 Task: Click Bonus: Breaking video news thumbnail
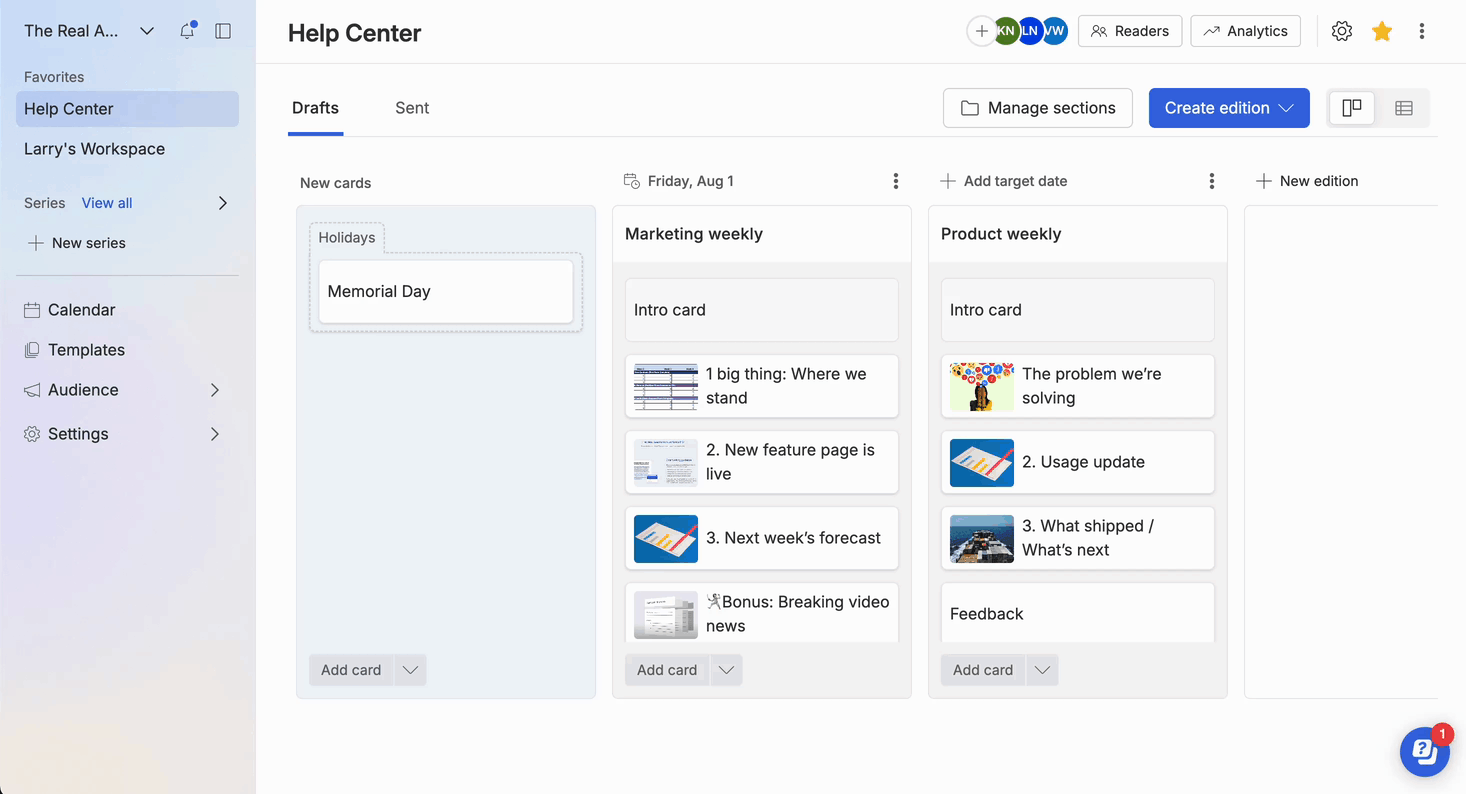[x=666, y=614]
